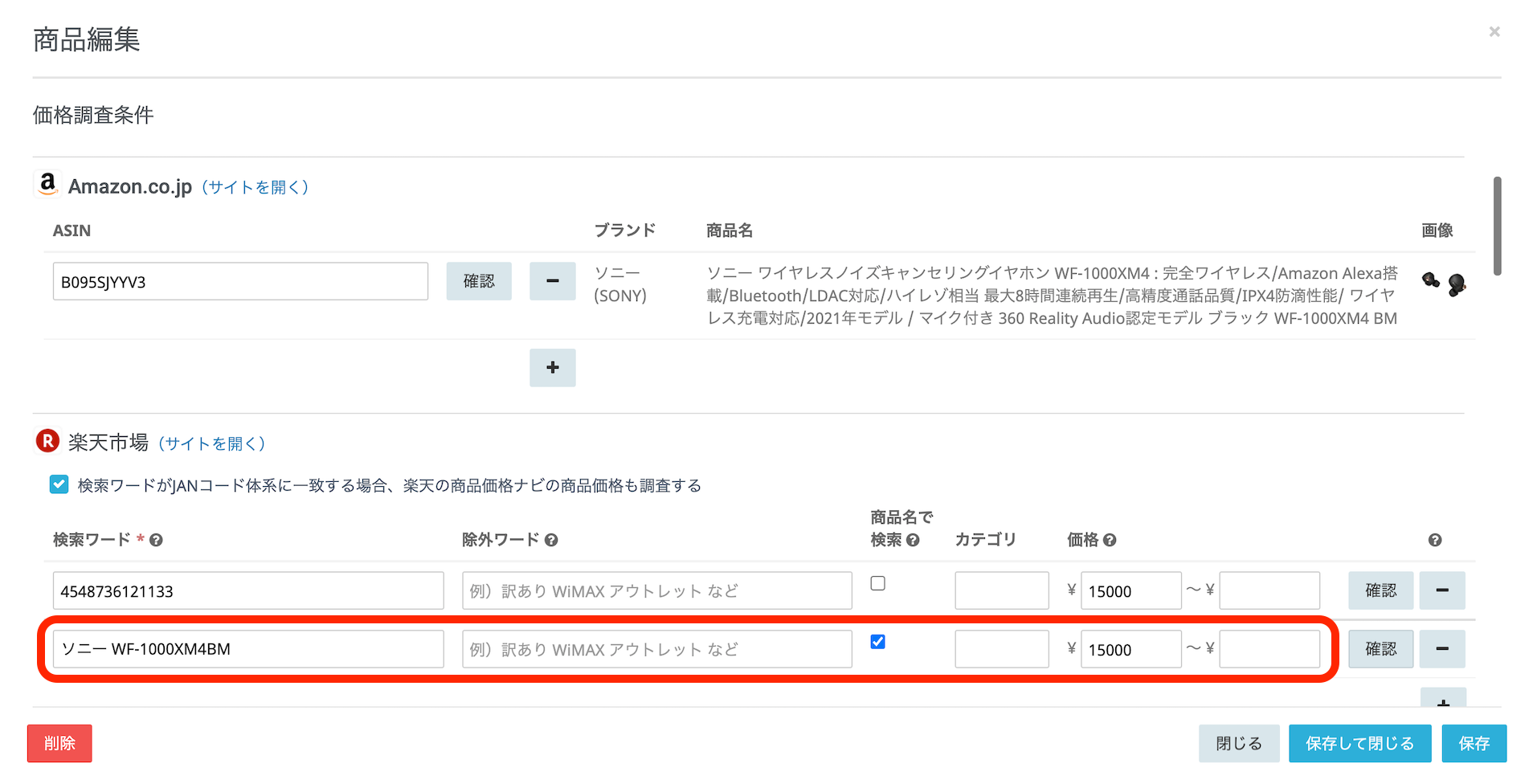The width and height of the screenshot is (1533, 784).
Task: Click the ASIN input field B095SJYYV3
Action: [x=240, y=282]
